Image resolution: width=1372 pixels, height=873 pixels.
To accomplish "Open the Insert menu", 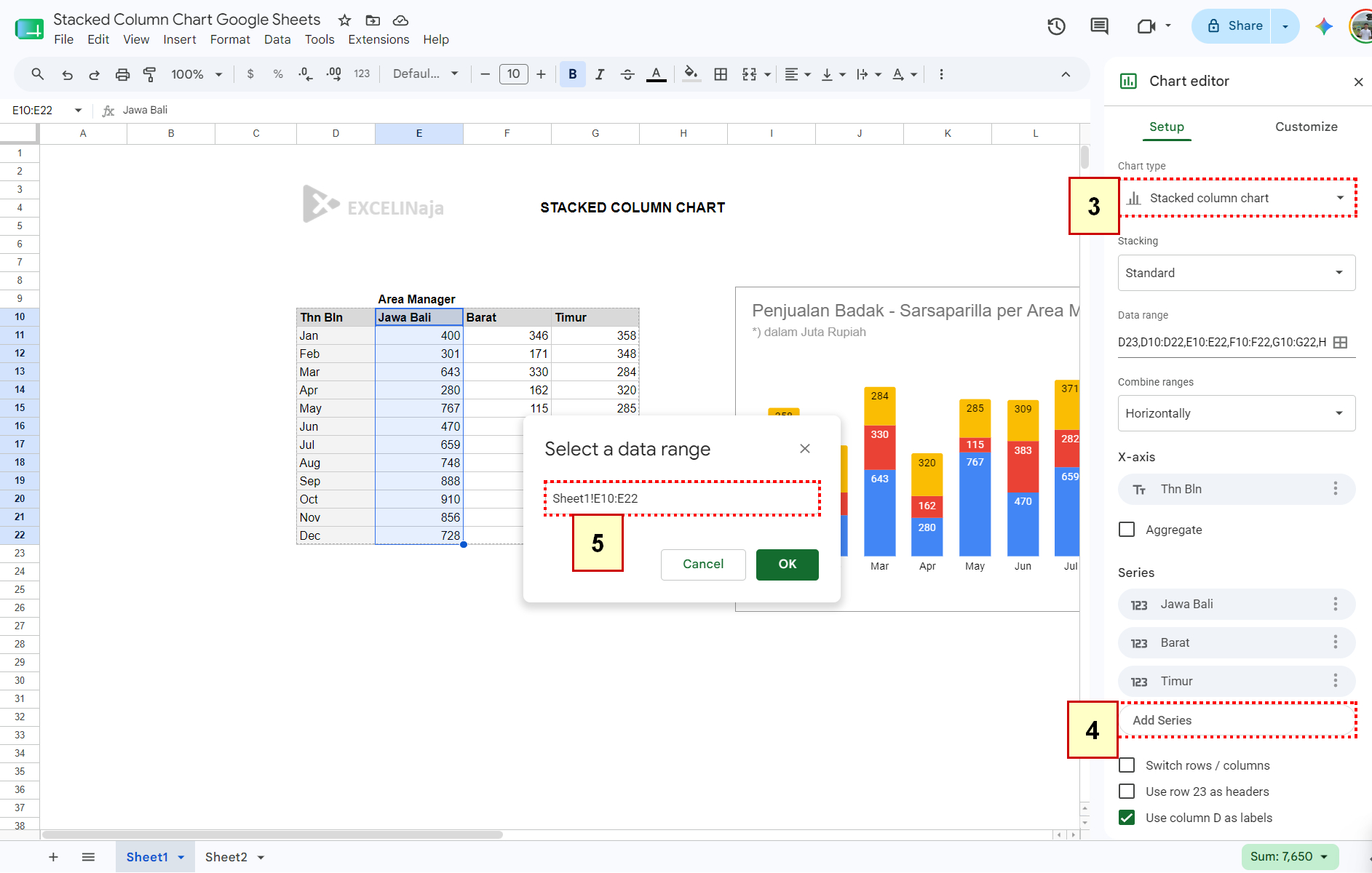I will point(180,39).
